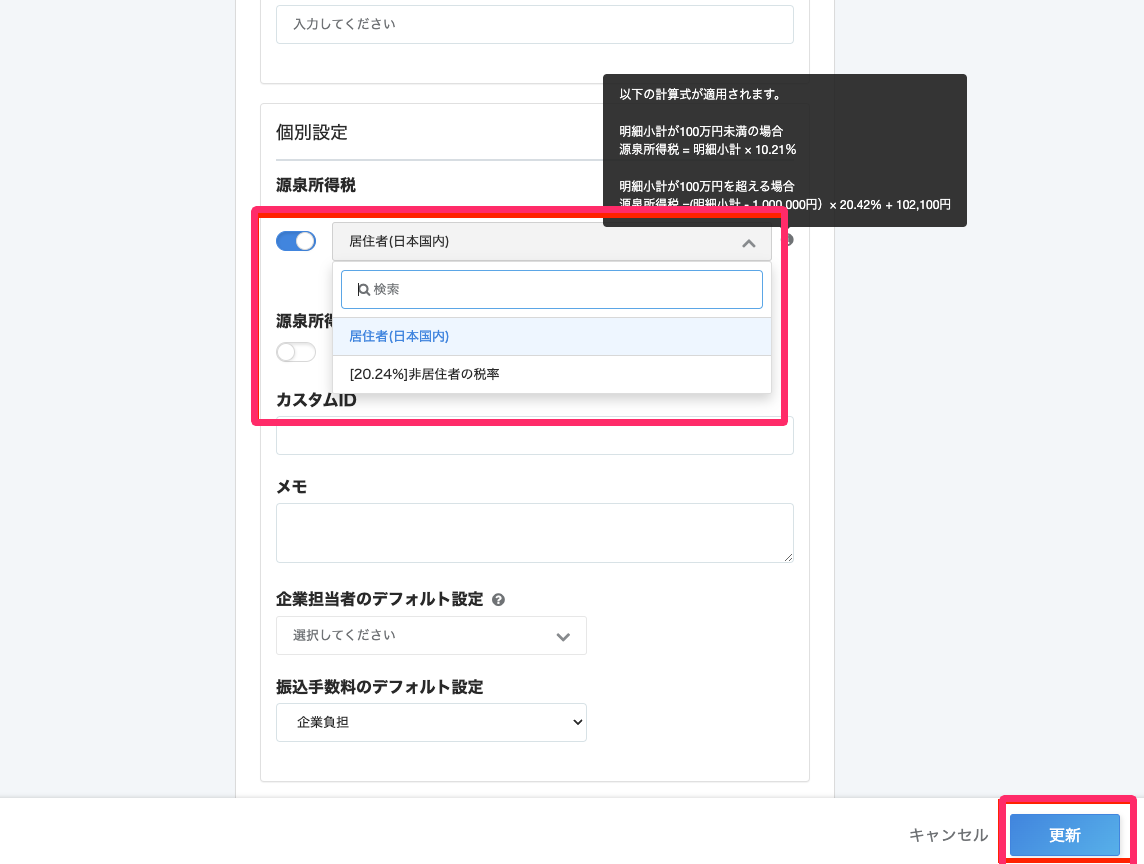Image resolution: width=1144 pixels, height=864 pixels.
Task: Click the カスタムID input field
Action: pos(535,436)
